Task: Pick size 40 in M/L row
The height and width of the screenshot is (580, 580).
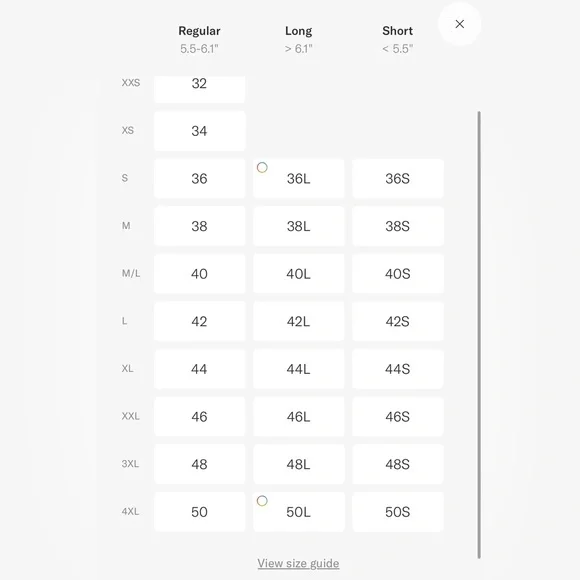Action: coord(199,274)
